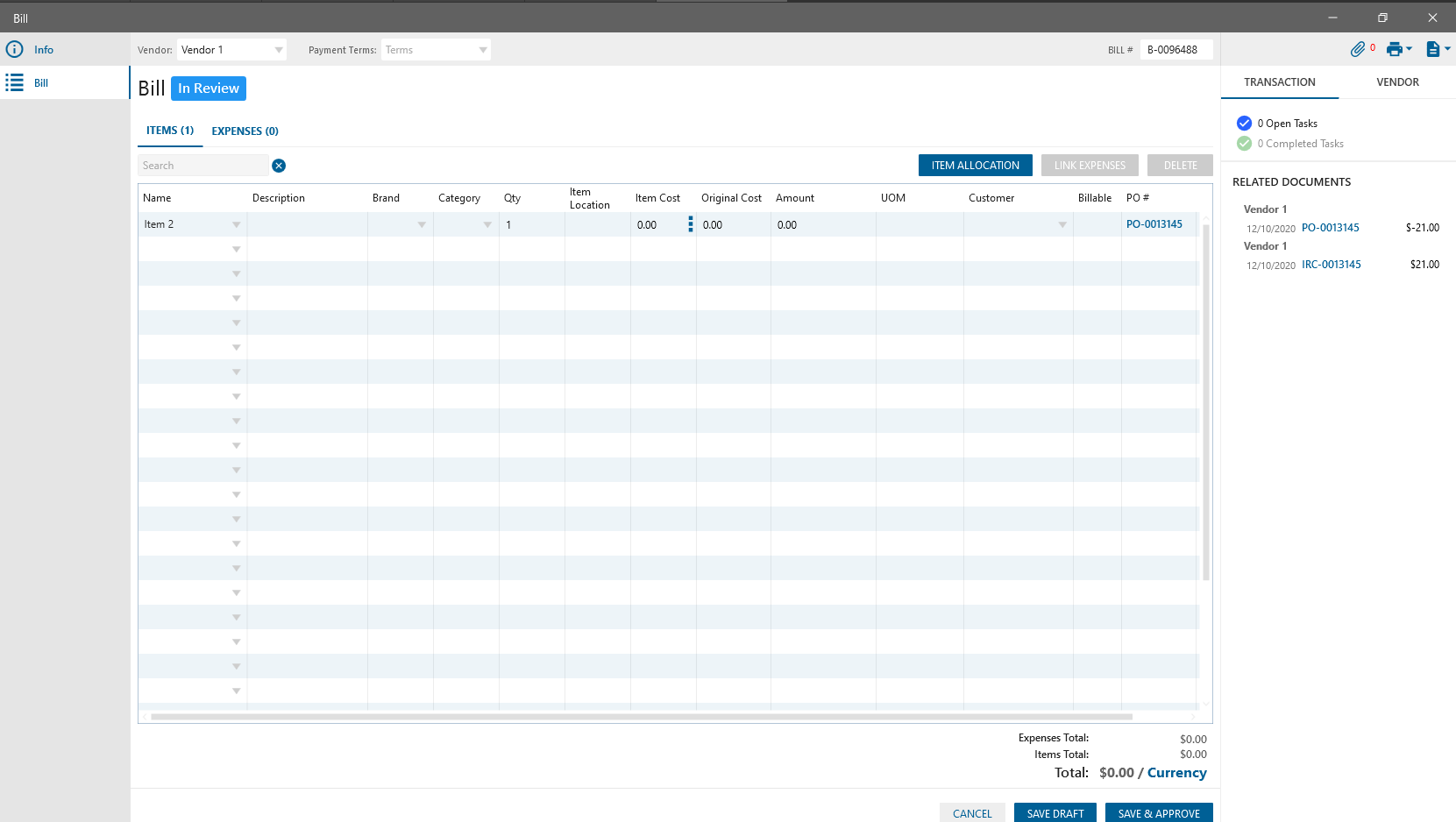Clear the item search with the X icon

point(279,166)
